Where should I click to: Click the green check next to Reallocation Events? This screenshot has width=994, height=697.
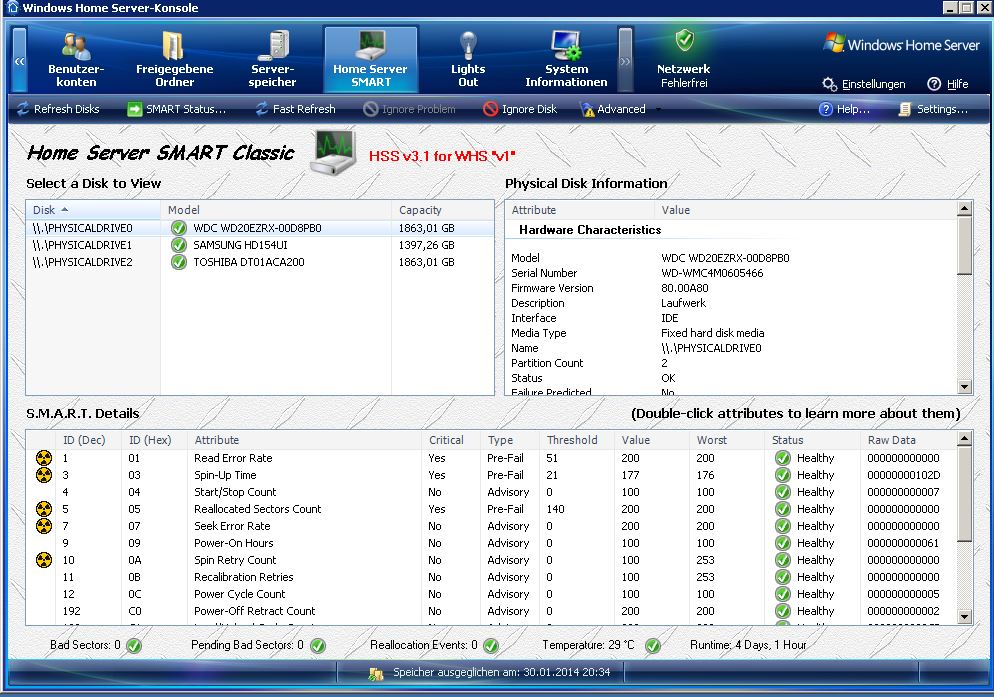(x=491, y=646)
